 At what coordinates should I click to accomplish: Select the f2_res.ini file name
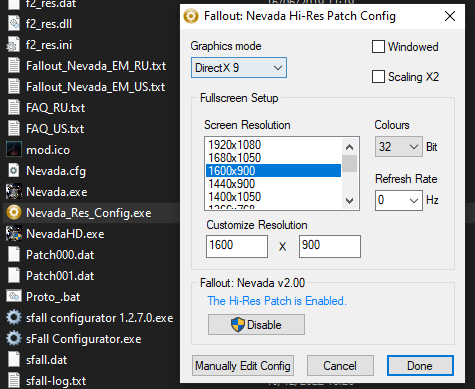click(x=49, y=45)
